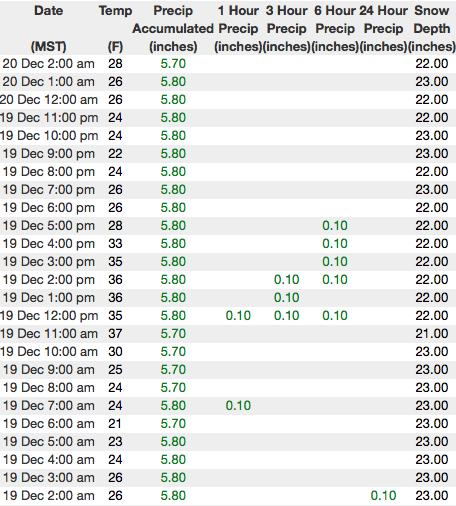Click the 1 Hour Precip value at 19 Dec 12:00 pm

point(238,316)
